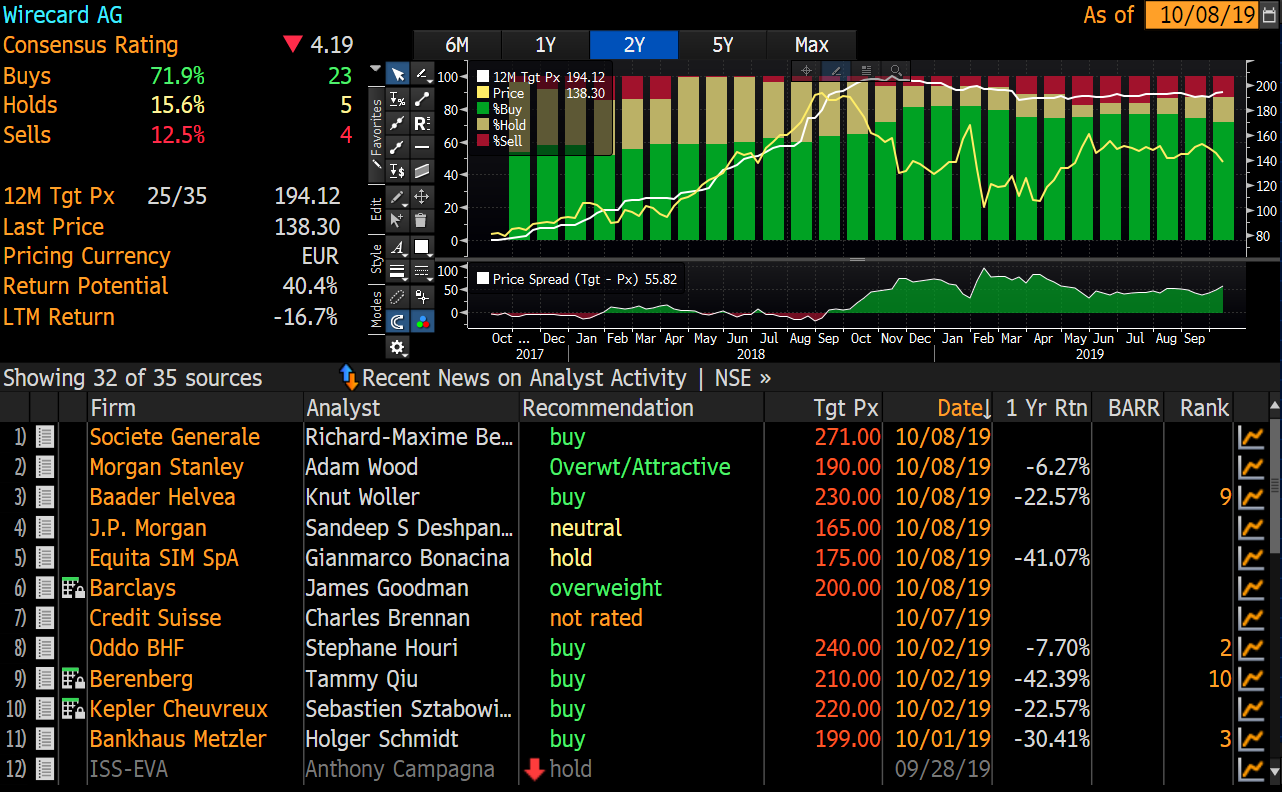Screen dimensions: 1282x792
Task: Toggle the lock annotations mode icon
Action: pyautogui.click(x=422, y=297)
